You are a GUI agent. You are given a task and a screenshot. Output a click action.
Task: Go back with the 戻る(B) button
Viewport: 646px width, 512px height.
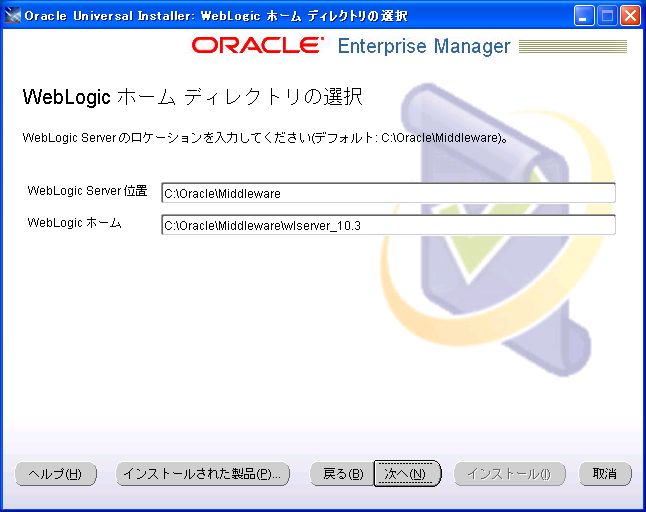pos(342,474)
